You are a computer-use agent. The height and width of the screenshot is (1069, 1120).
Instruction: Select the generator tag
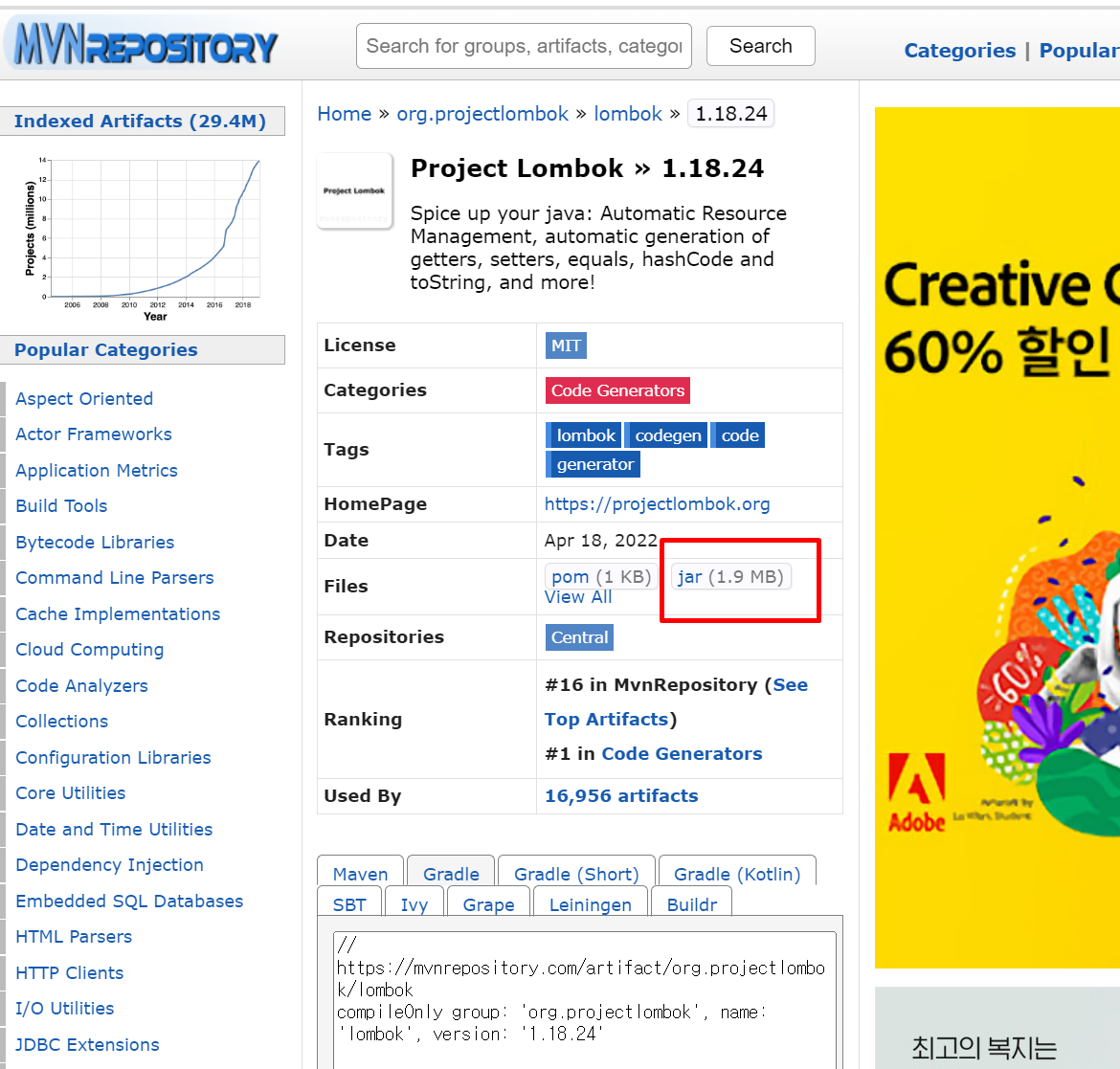coord(594,464)
